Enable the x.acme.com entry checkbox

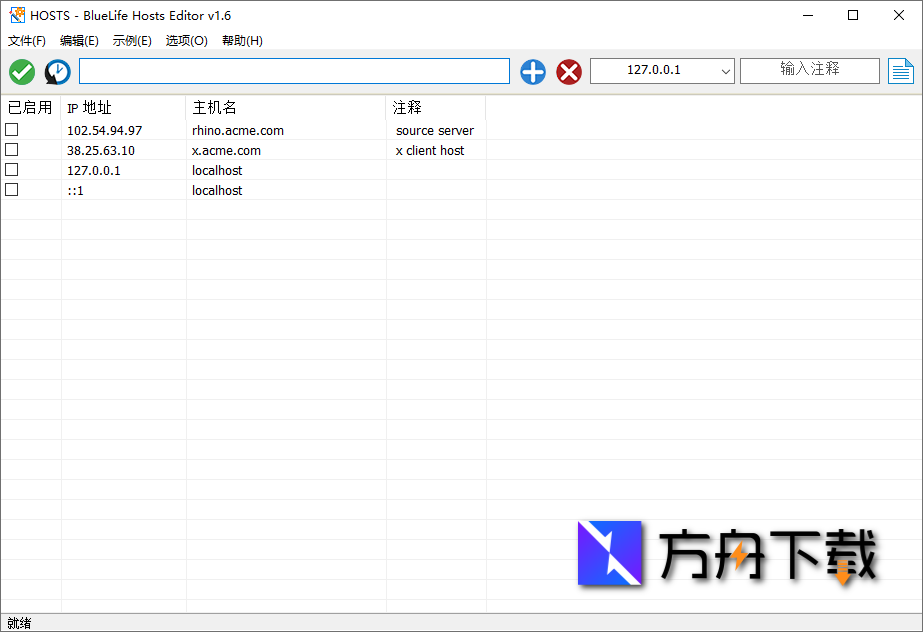point(11,149)
